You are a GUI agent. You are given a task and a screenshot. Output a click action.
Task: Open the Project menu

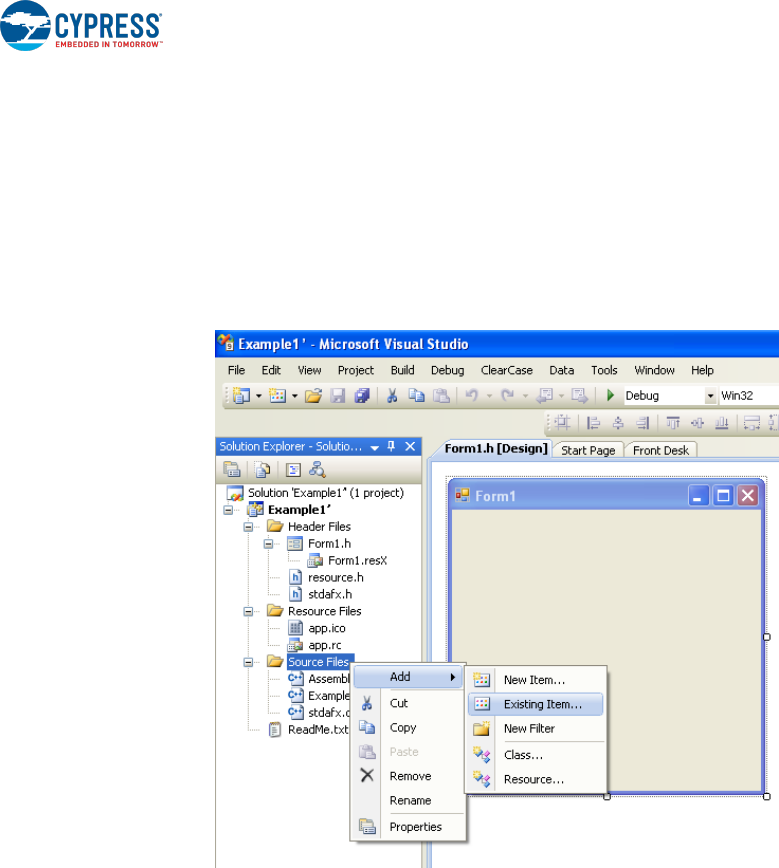356,370
